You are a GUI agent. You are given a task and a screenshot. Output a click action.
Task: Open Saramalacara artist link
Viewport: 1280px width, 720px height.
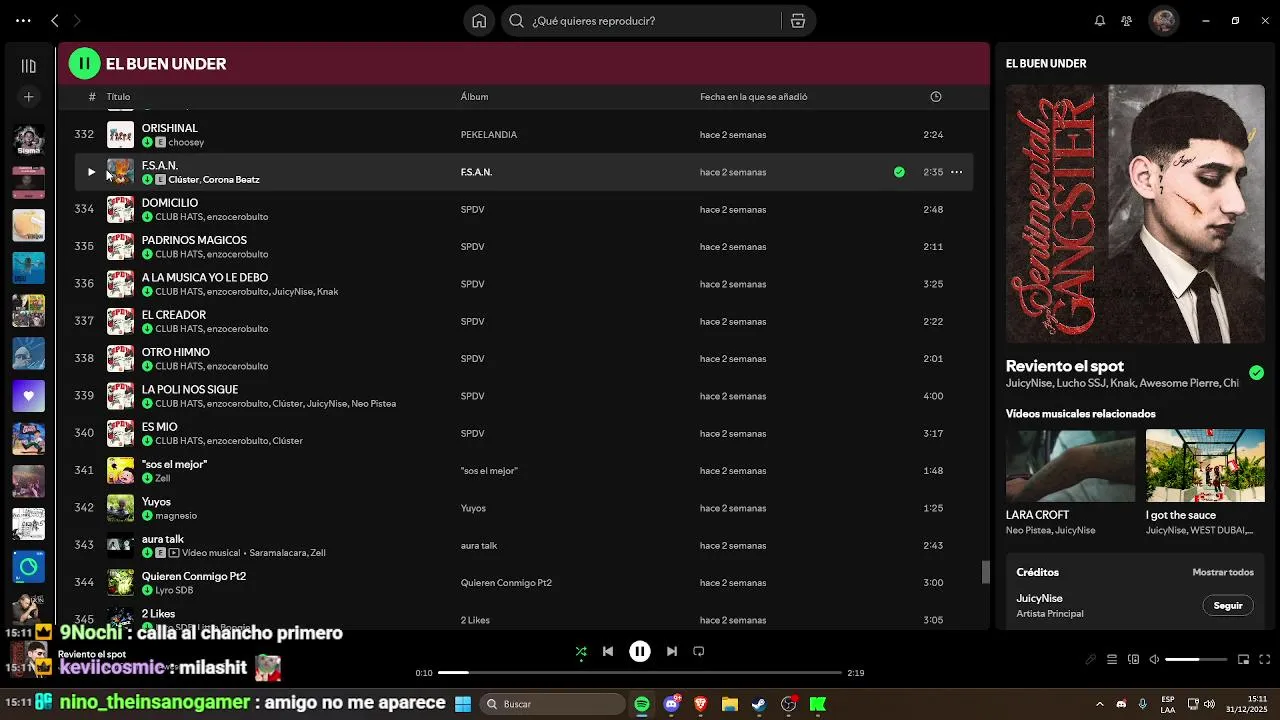[278, 553]
